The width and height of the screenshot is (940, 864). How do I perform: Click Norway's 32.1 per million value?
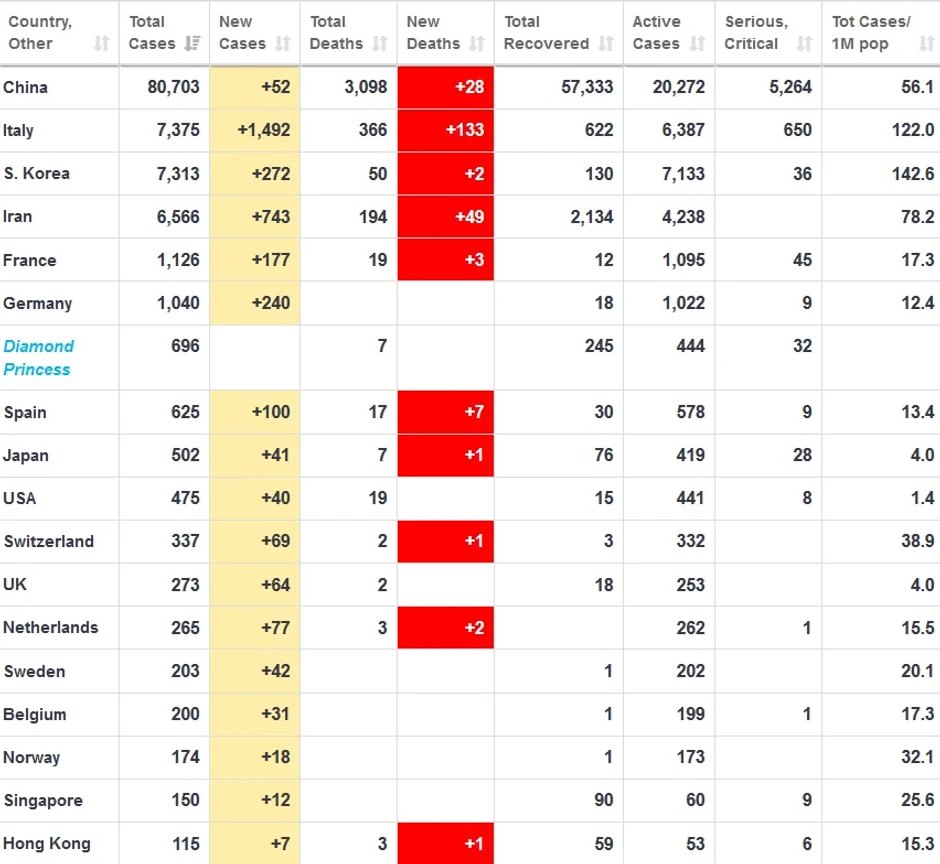coord(918,757)
